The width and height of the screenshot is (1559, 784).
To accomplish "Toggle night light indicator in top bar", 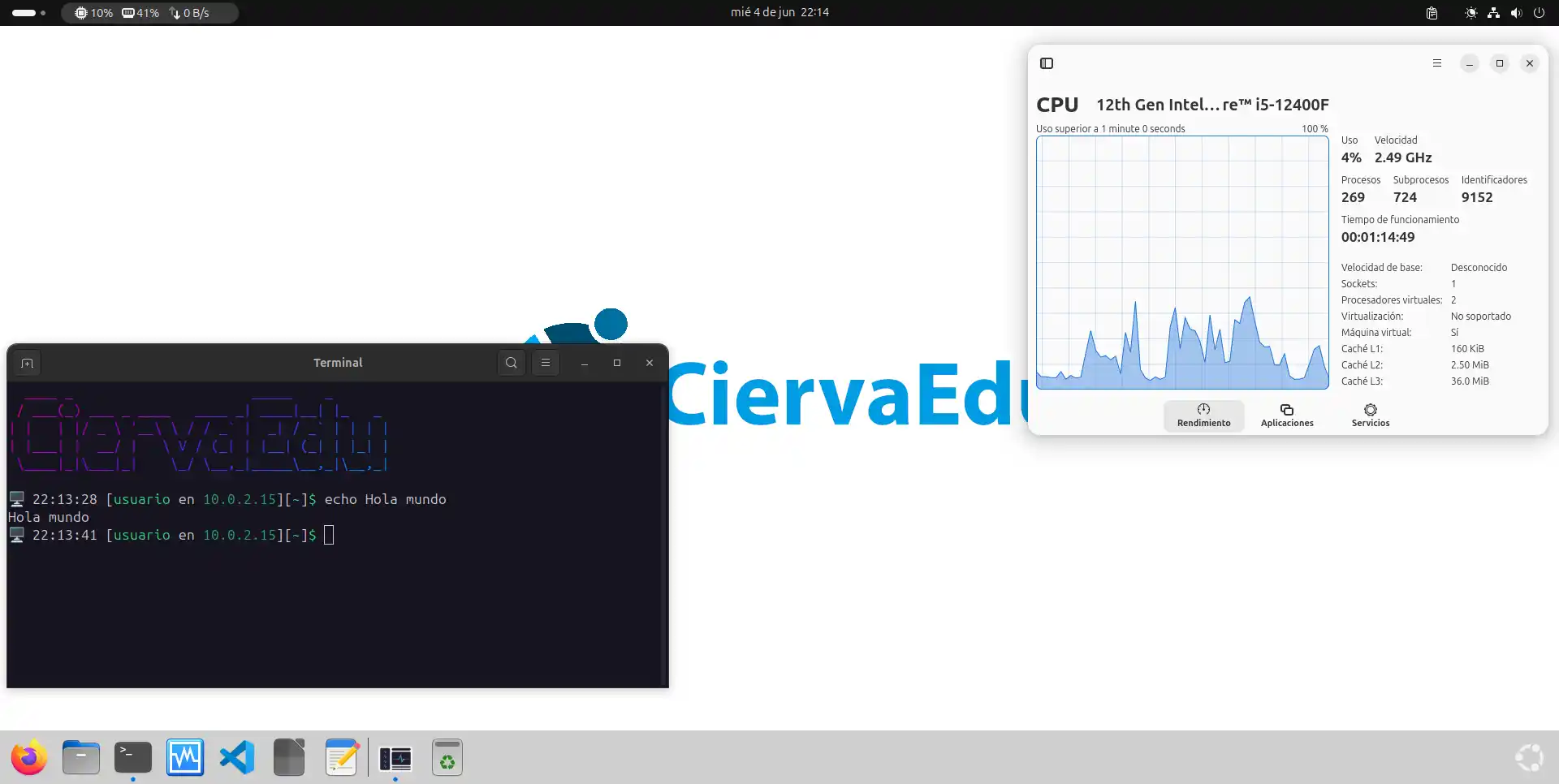I will 1470,13.
